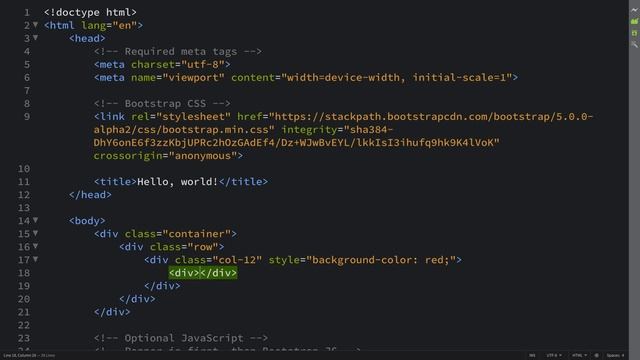Click the "background-color: red;" style value
Image resolution: width=640 pixels, height=360 pixels.
pyautogui.click(x=381, y=260)
